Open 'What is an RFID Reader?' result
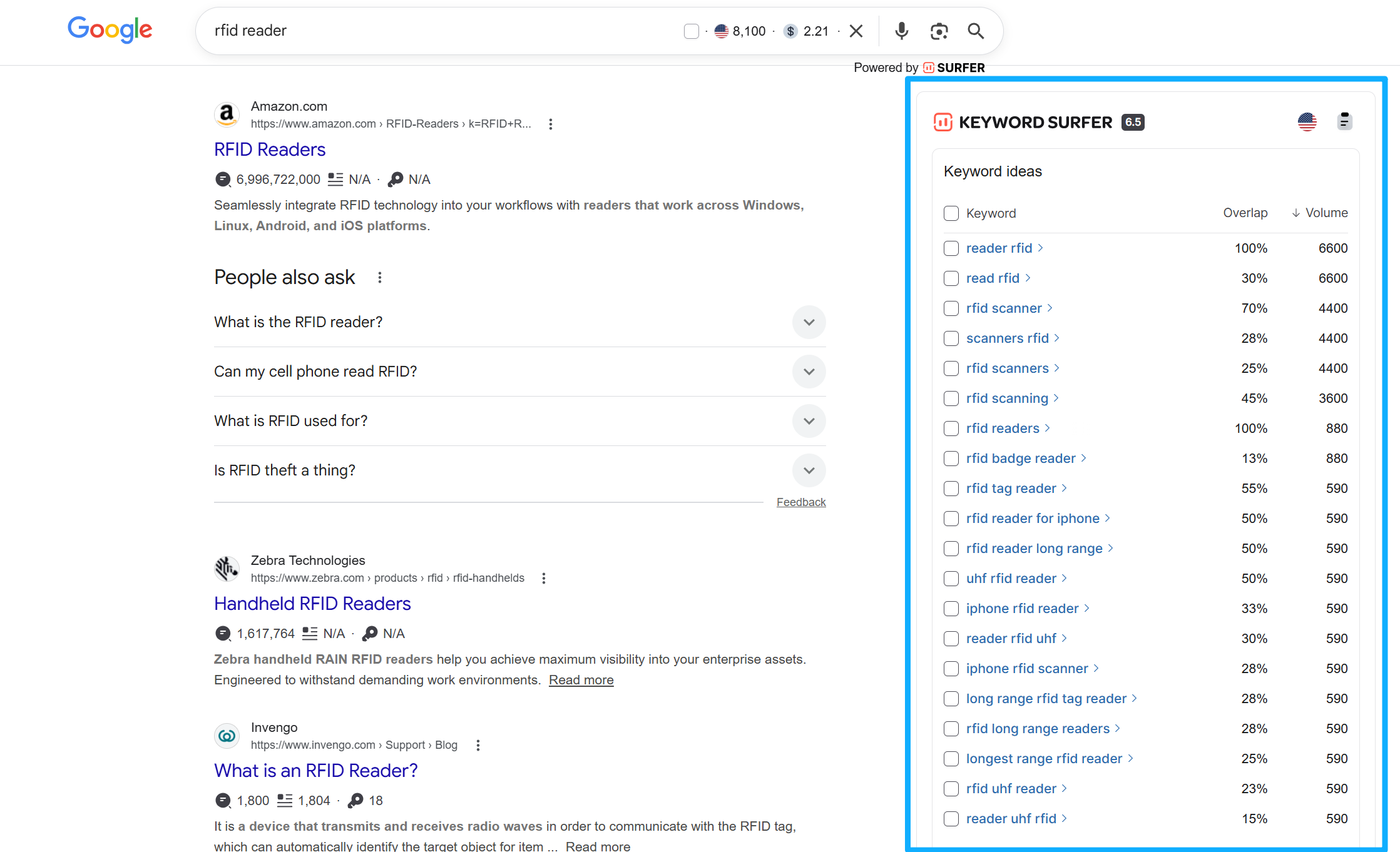 click(x=315, y=771)
